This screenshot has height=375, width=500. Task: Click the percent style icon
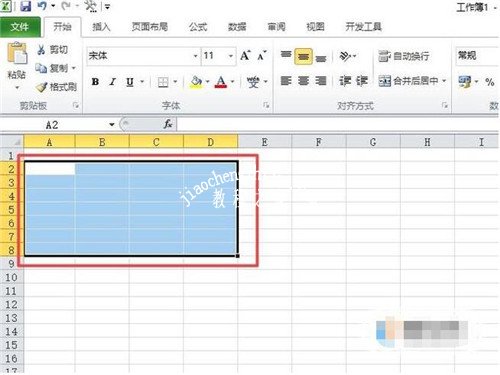[x=490, y=82]
